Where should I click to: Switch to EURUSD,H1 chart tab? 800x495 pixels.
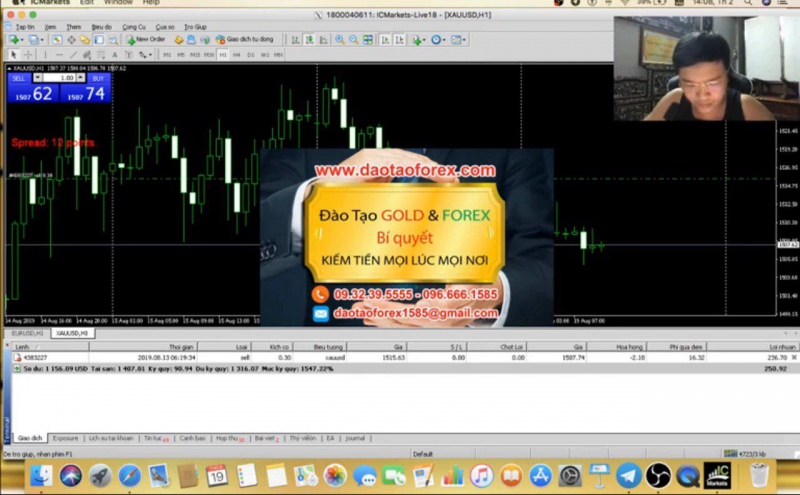[28, 333]
